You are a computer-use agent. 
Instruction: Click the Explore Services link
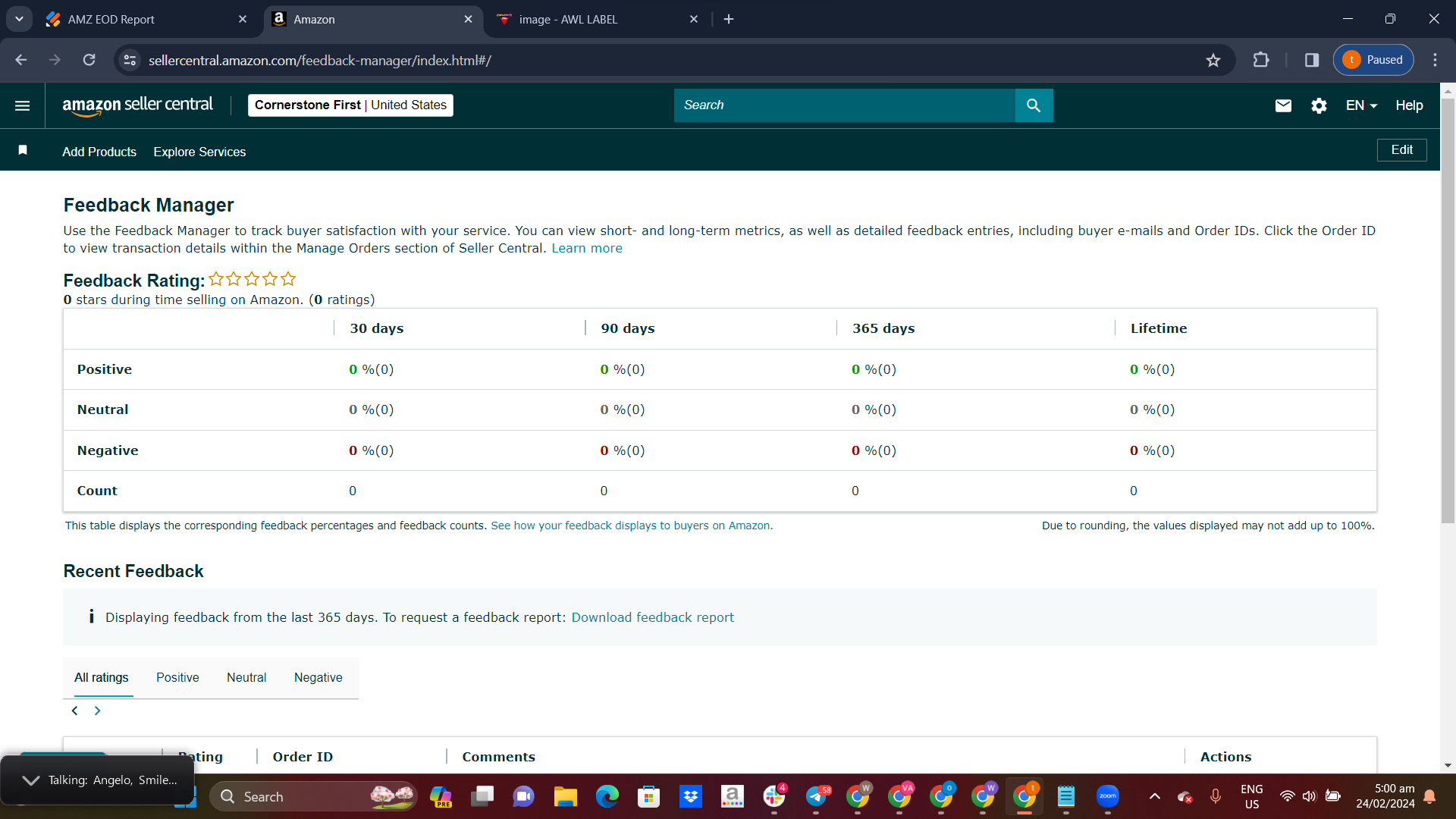pyautogui.click(x=199, y=152)
